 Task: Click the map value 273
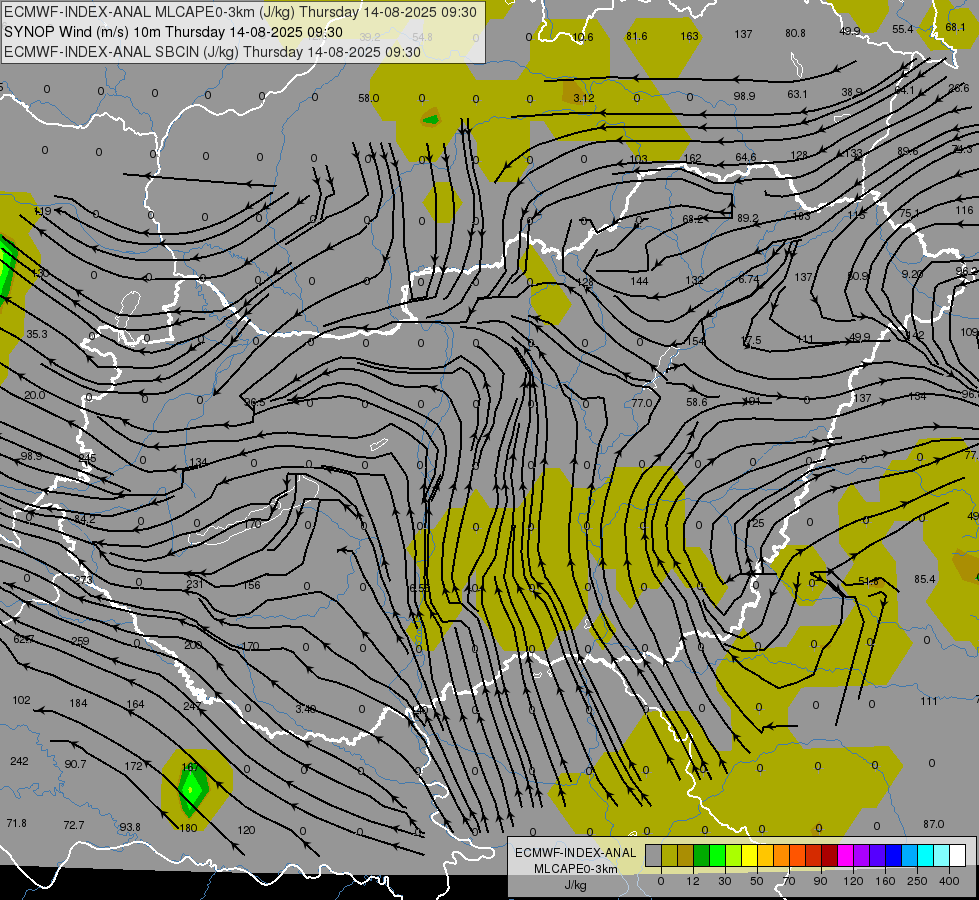[83, 580]
